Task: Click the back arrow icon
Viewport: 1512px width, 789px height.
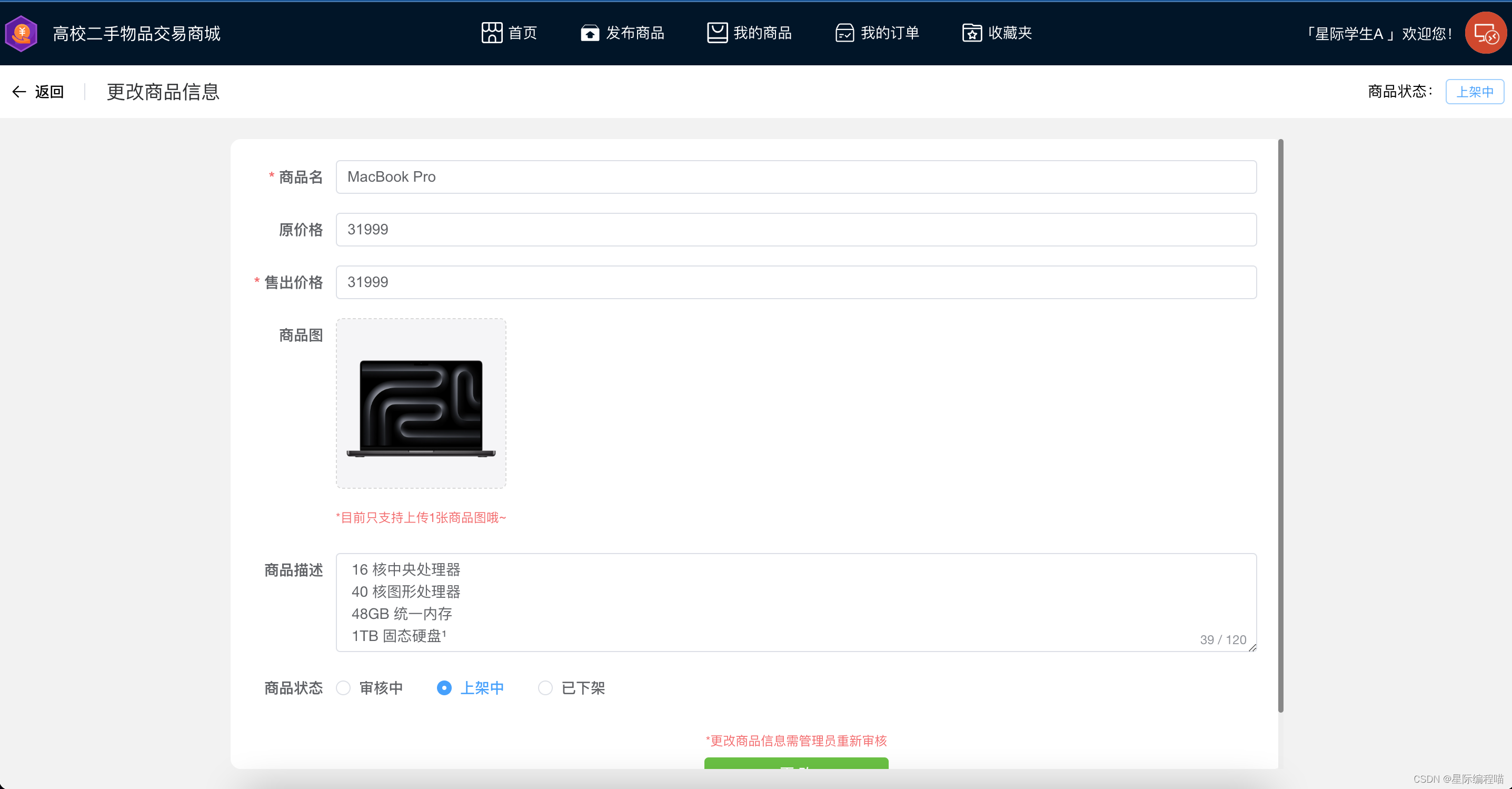Action: (x=19, y=92)
